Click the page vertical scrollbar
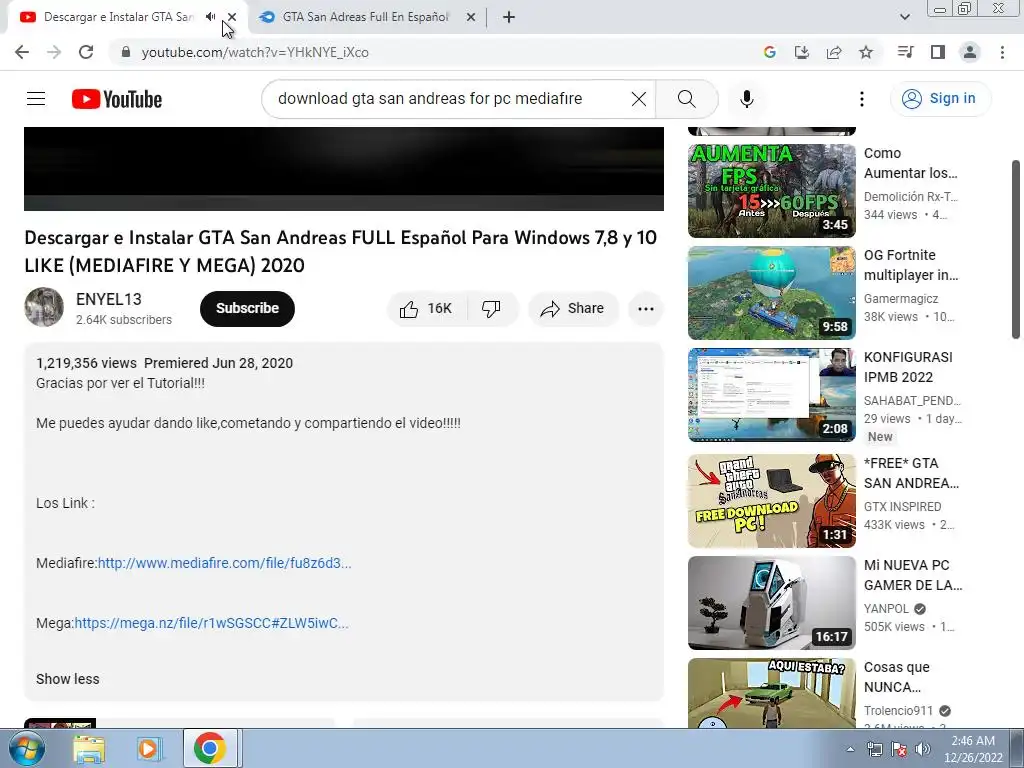This screenshot has width=1024, height=768. pyautogui.click(x=1016, y=249)
